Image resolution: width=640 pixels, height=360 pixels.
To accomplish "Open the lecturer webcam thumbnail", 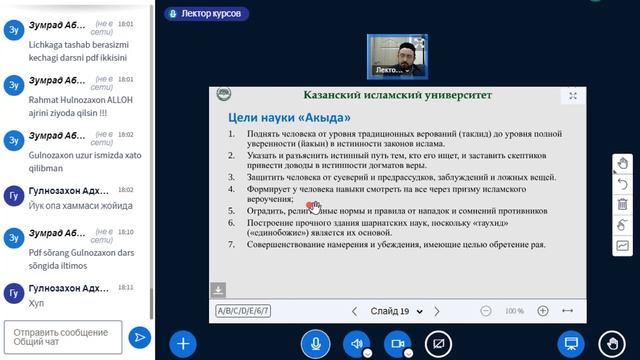I will point(398,57).
